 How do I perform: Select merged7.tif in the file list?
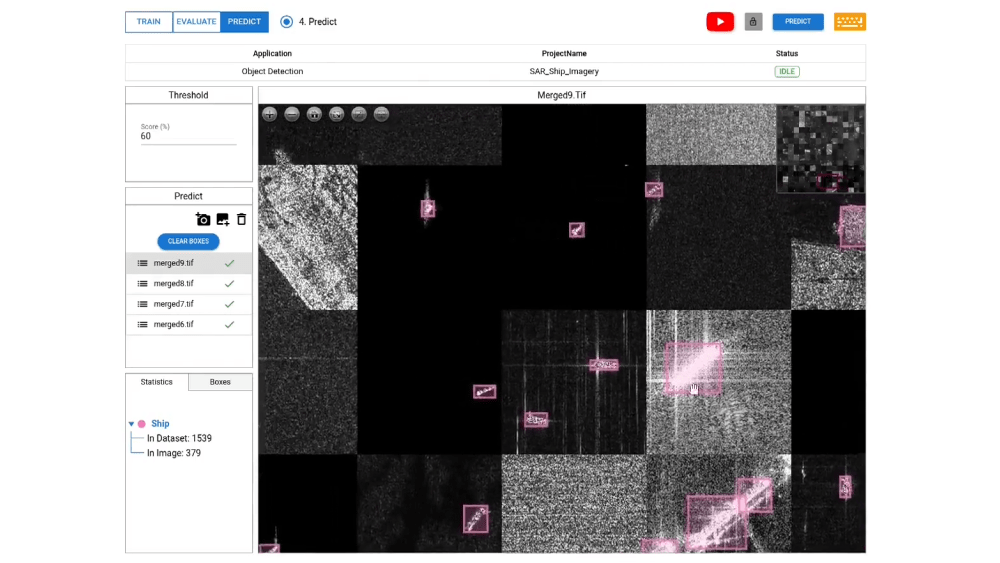coord(174,304)
